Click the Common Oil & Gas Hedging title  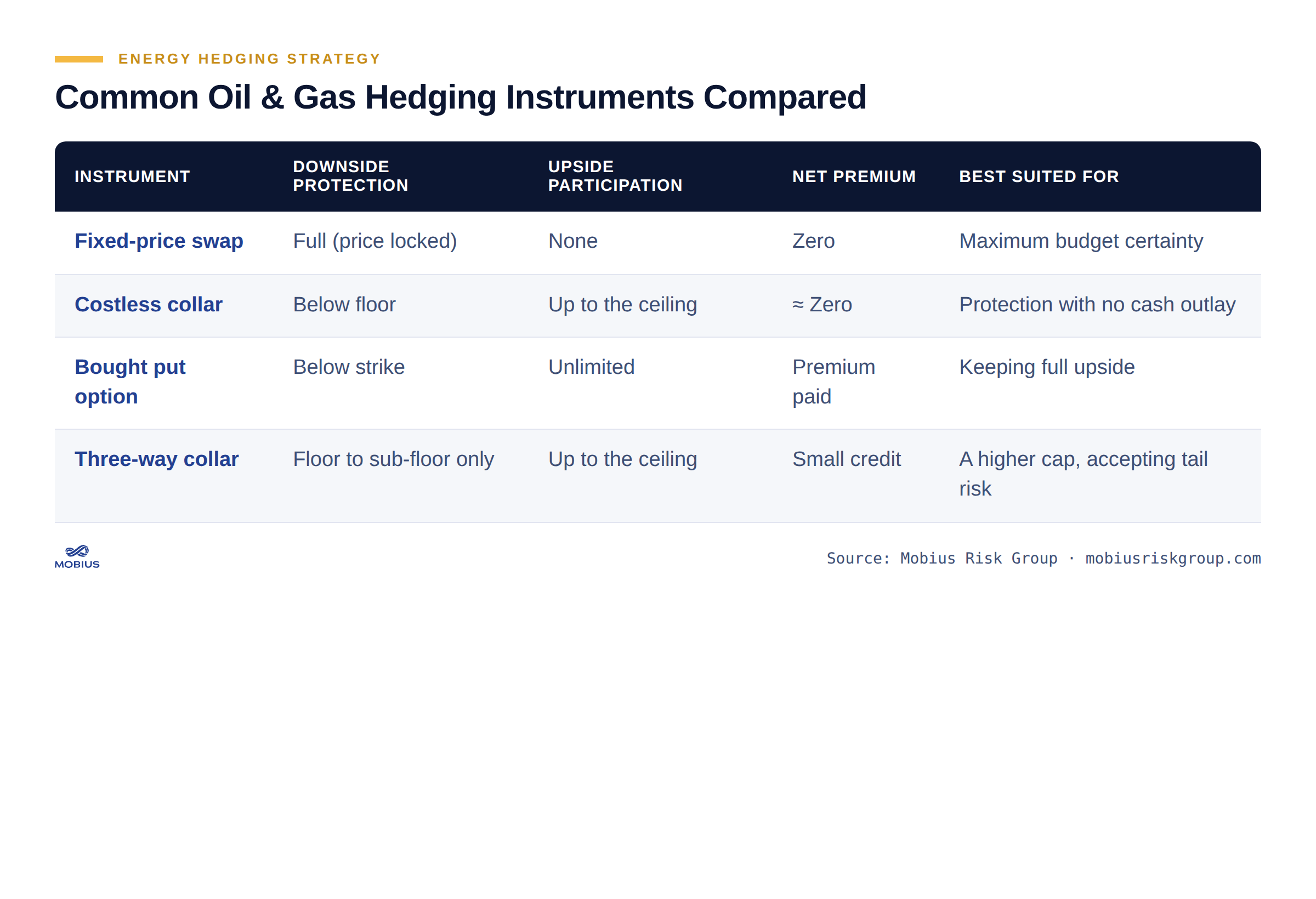click(x=461, y=97)
